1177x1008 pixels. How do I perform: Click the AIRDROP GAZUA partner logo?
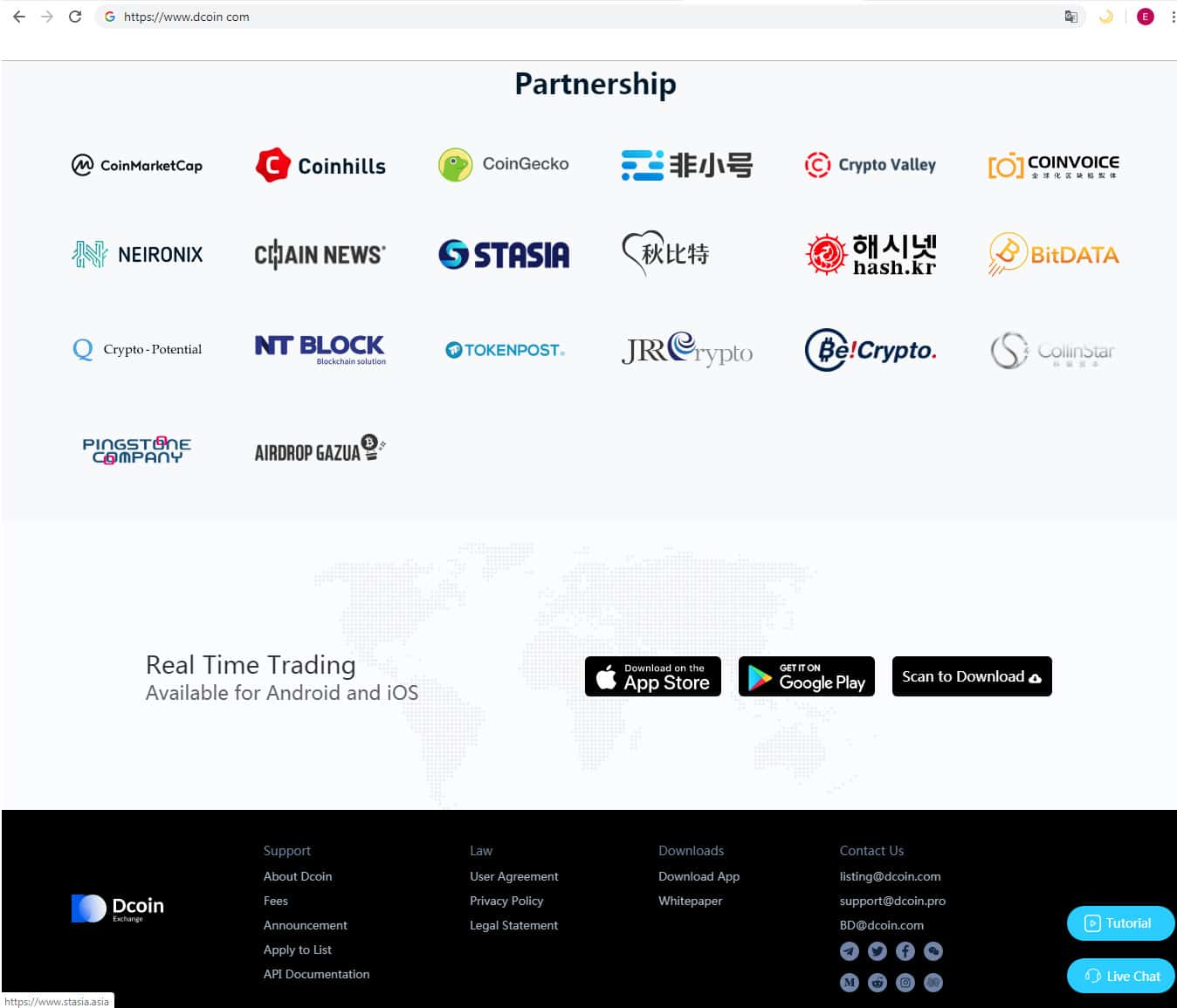[x=320, y=449]
